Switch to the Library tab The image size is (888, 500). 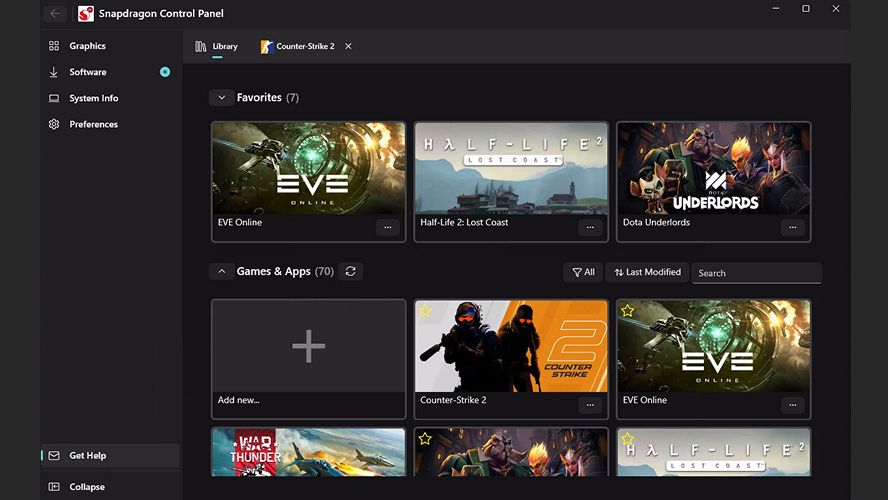point(216,46)
